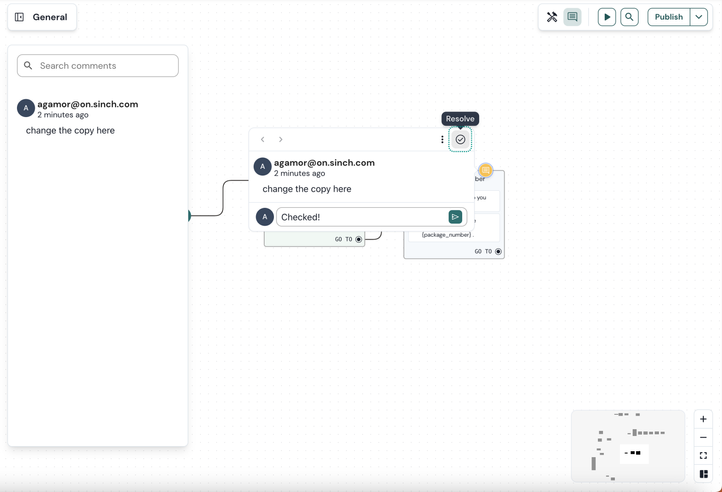Focus the Search comments field
This screenshot has width=722, height=492.
98,66
